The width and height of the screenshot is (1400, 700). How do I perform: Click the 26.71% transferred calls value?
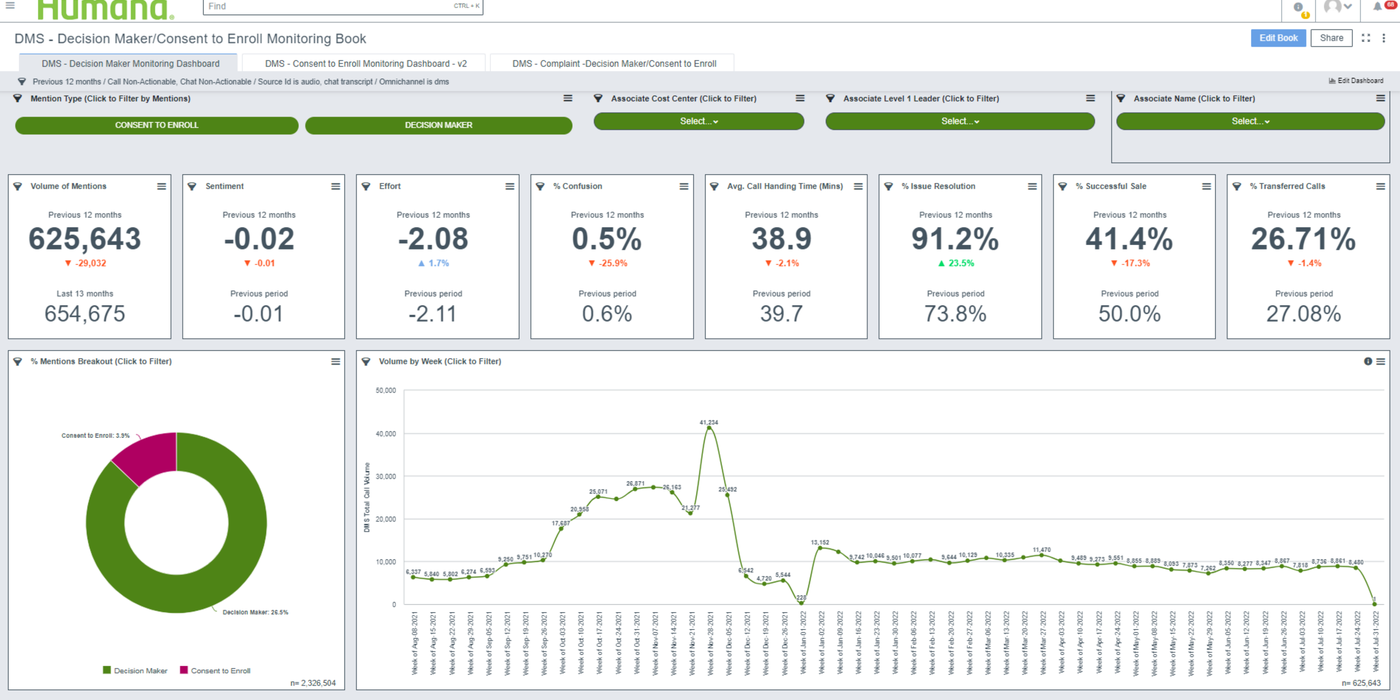coord(1303,239)
